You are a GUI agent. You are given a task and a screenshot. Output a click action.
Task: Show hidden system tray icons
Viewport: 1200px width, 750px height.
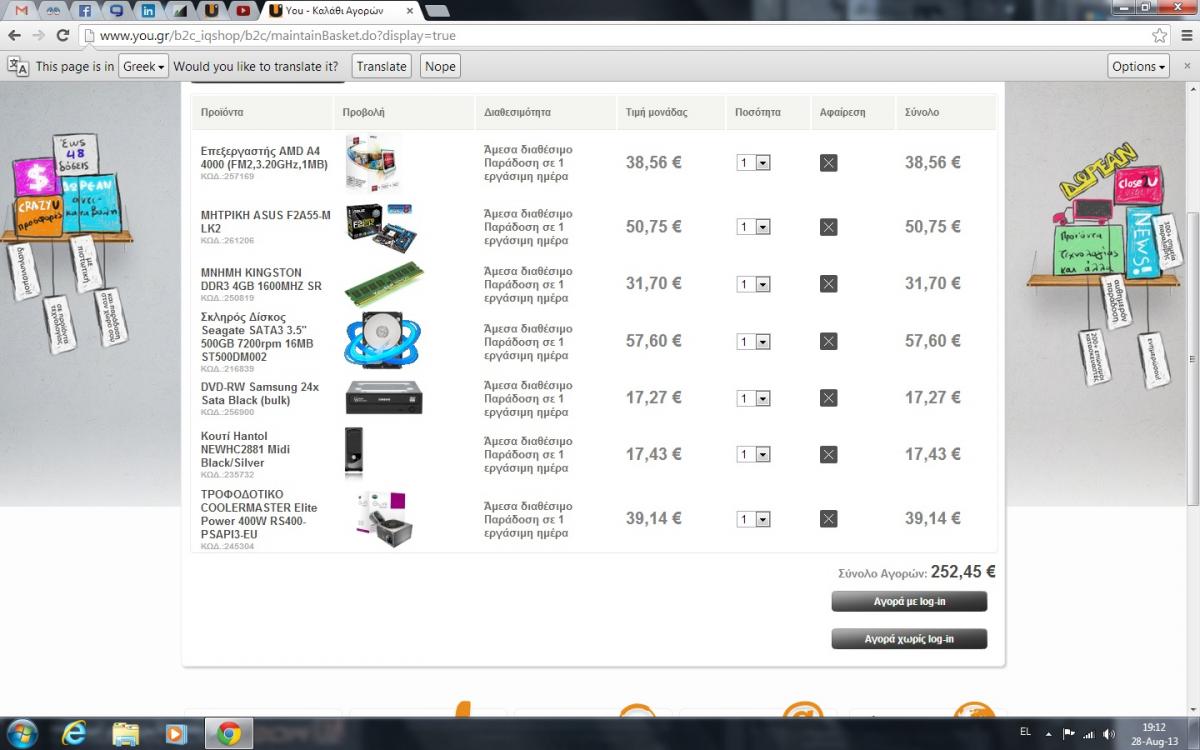(x=1050, y=734)
